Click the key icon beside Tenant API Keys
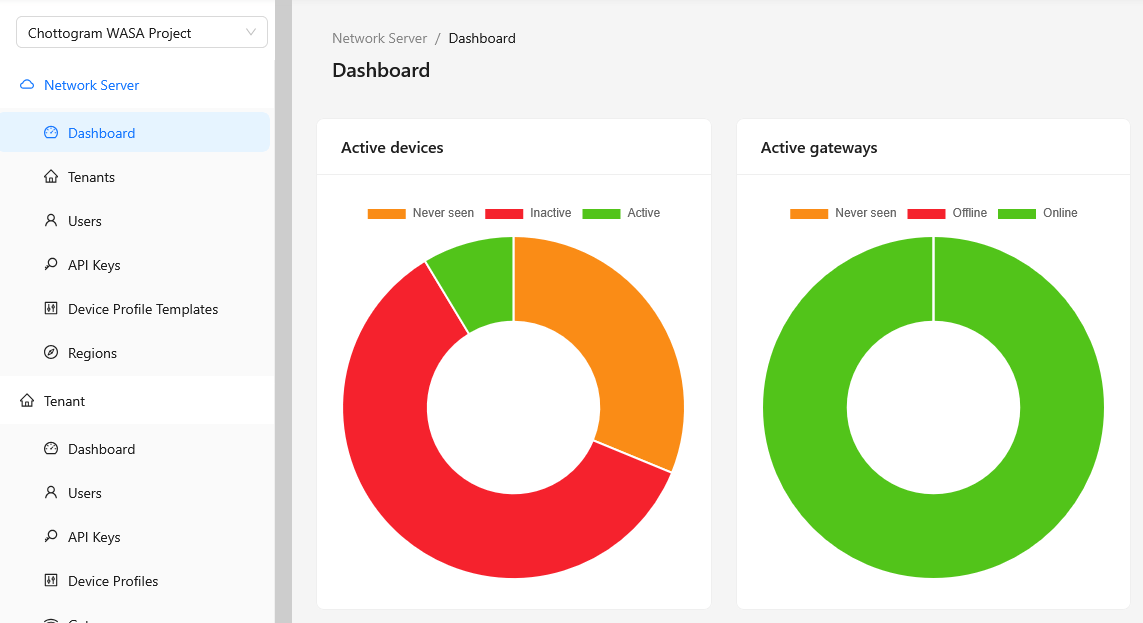The height and width of the screenshot is (623, 1143). coord(51,536)
